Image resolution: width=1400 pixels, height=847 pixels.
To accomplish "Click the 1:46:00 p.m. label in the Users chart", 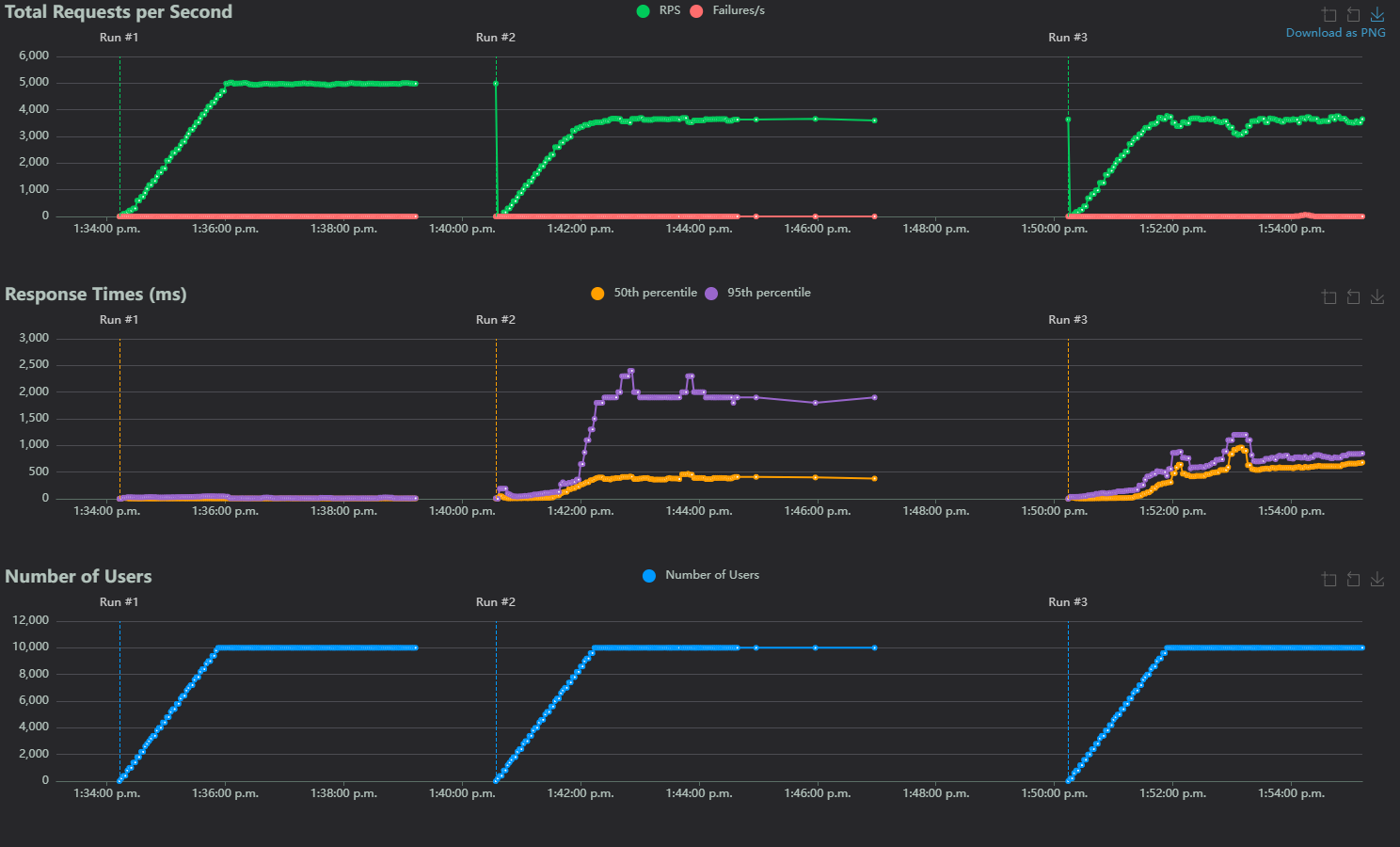I will coord(818,793).
